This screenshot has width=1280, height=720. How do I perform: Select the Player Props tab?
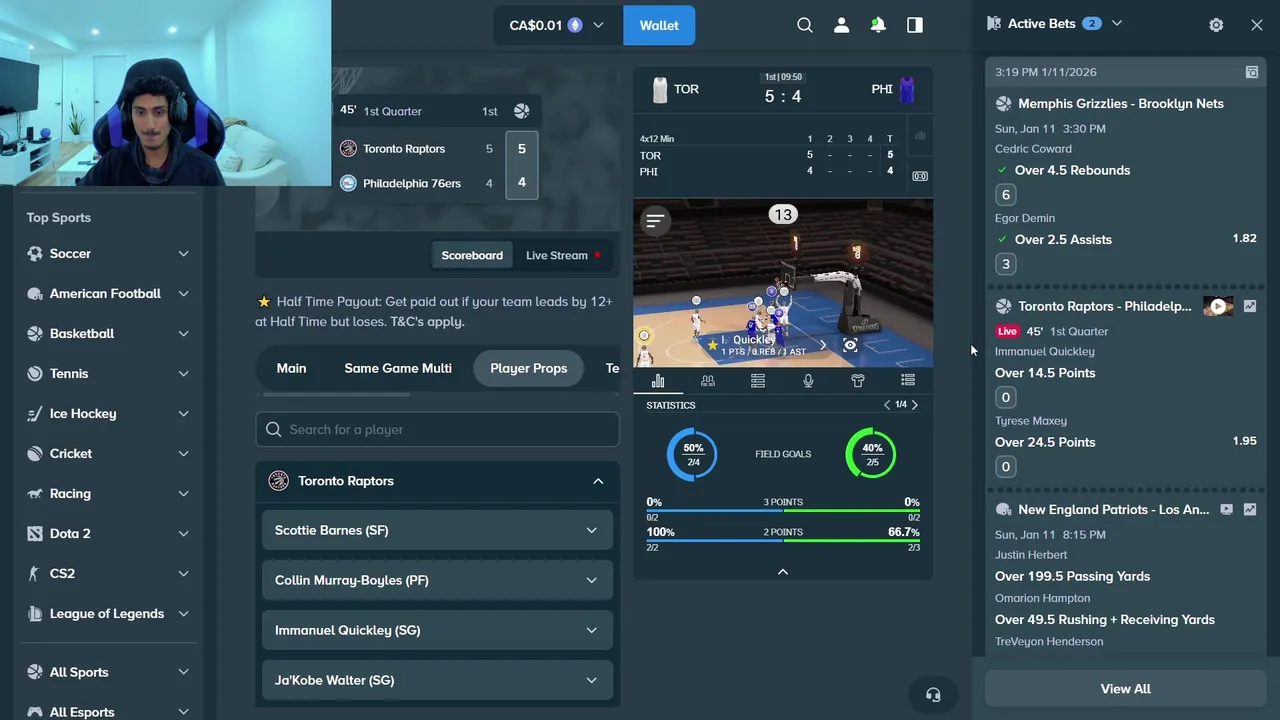point(528,368)
